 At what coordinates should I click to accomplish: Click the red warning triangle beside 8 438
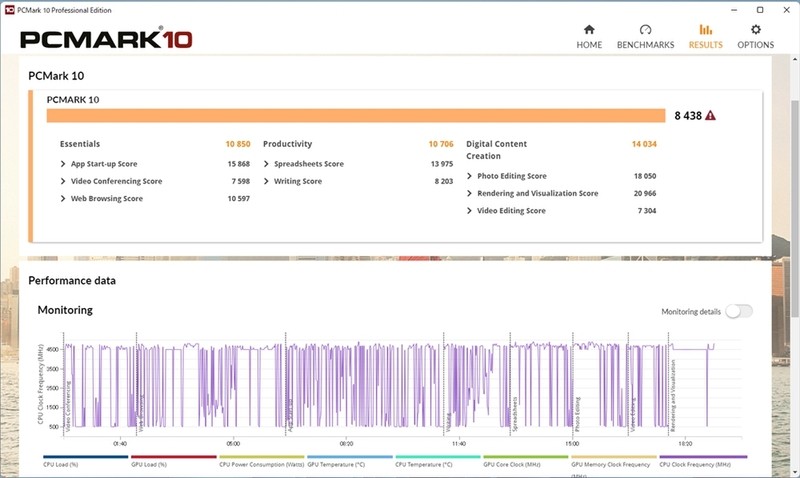coord(710,116)
